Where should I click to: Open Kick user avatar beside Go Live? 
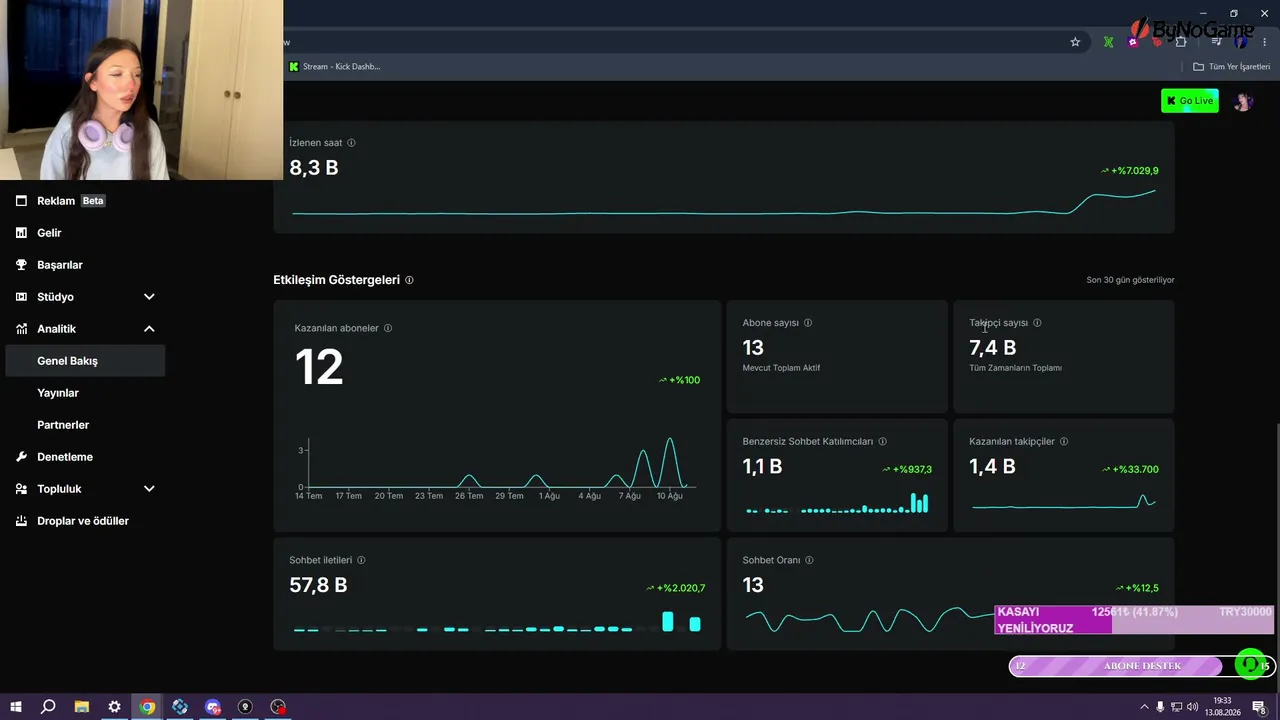tap(1243, 101)
